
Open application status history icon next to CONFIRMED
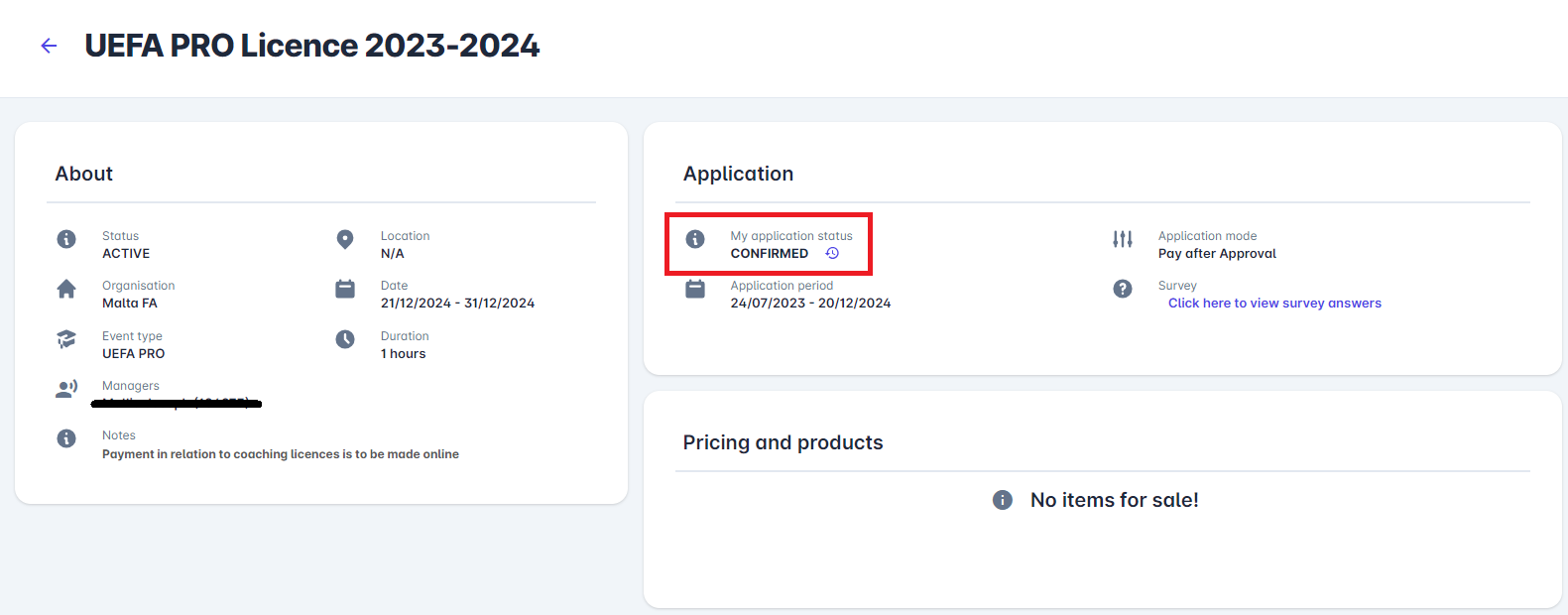click(x=832, y=254)
